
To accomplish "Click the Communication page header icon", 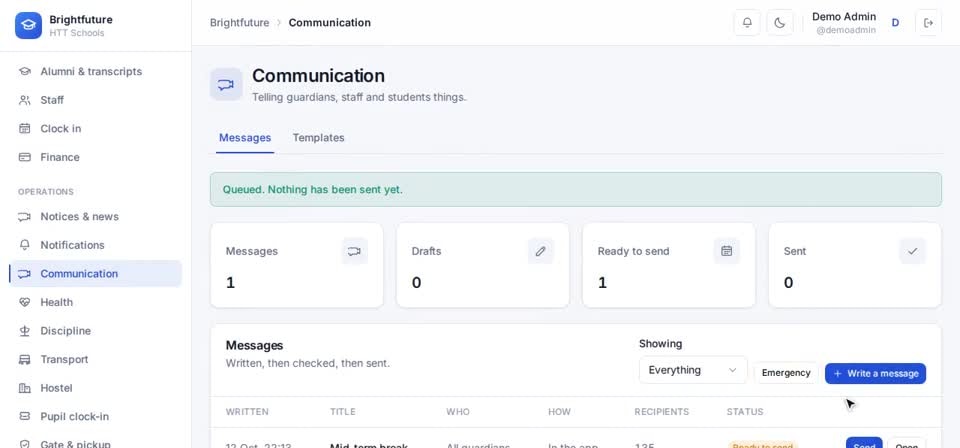I will click(226, 84).
